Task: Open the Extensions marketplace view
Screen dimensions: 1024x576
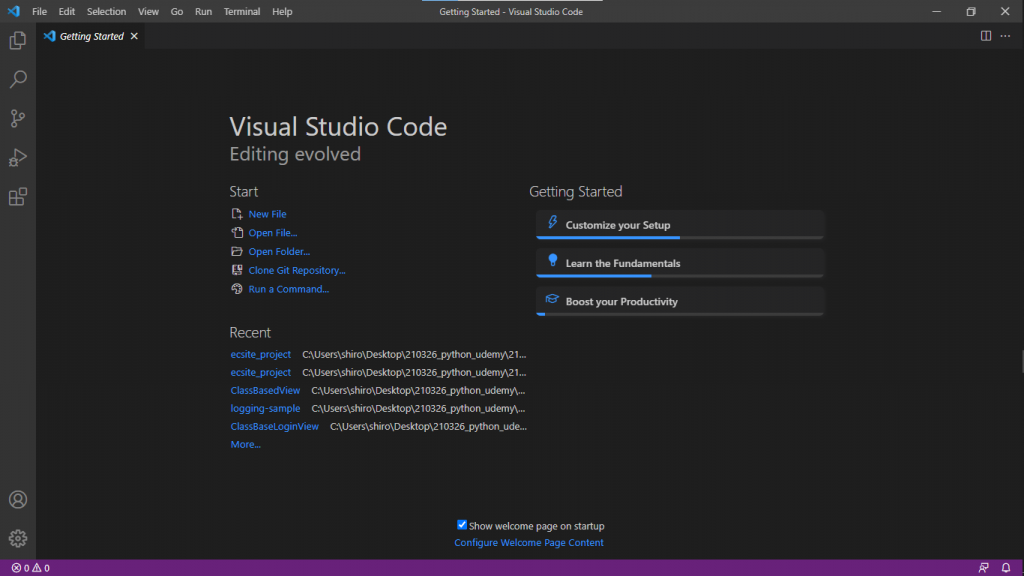Action: click(x=17, y=197)
